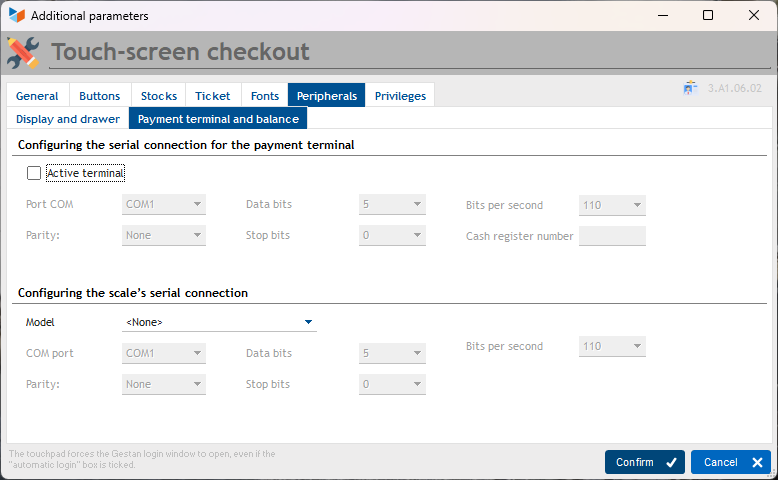Click the wrench and pencil header icon
Image resolution: width=778 pixels, height=480 pixels.
pos(24,52)
